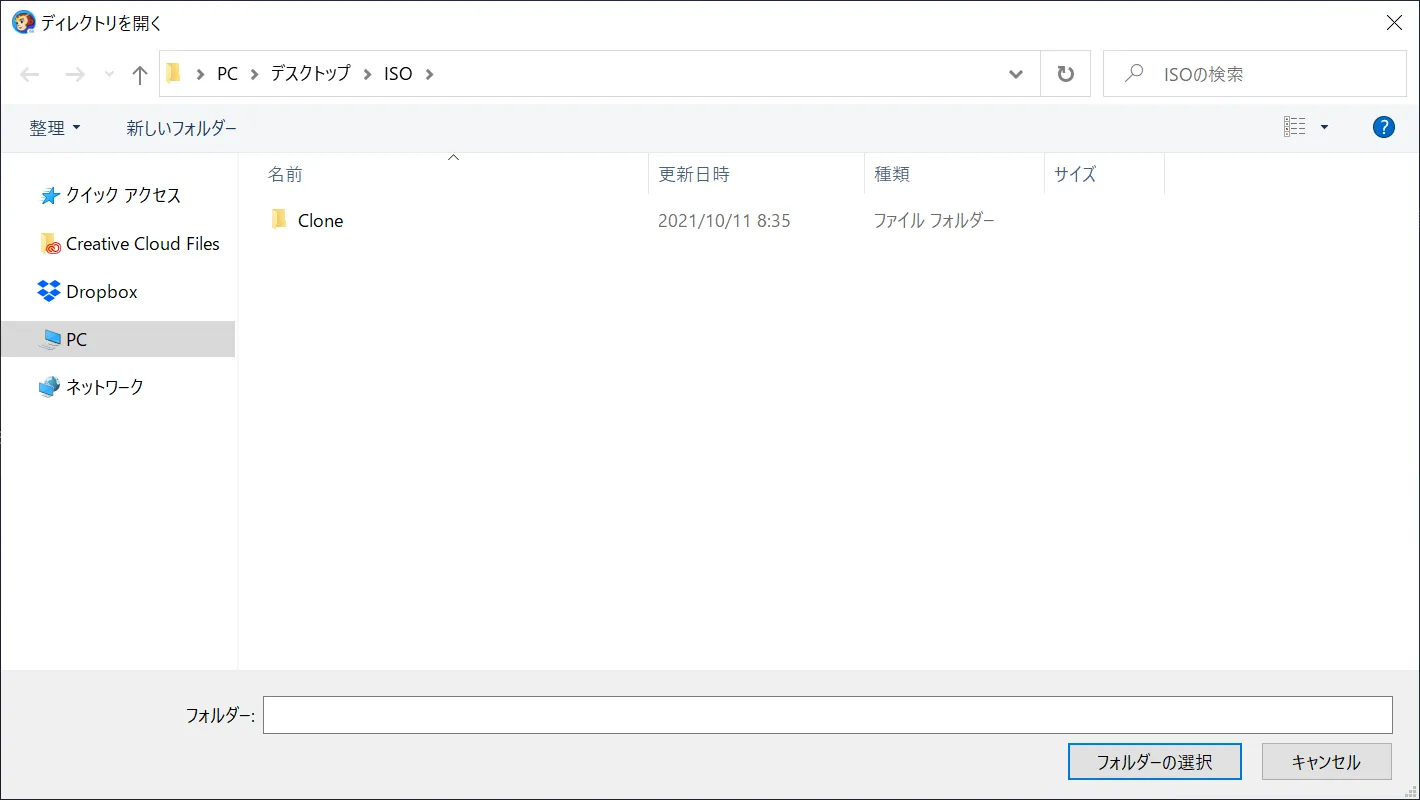The width and height of the screenshot is (1420, 800).
Task: Expand chevron after ISO in breadcrumb
Action: pos(430,74)
